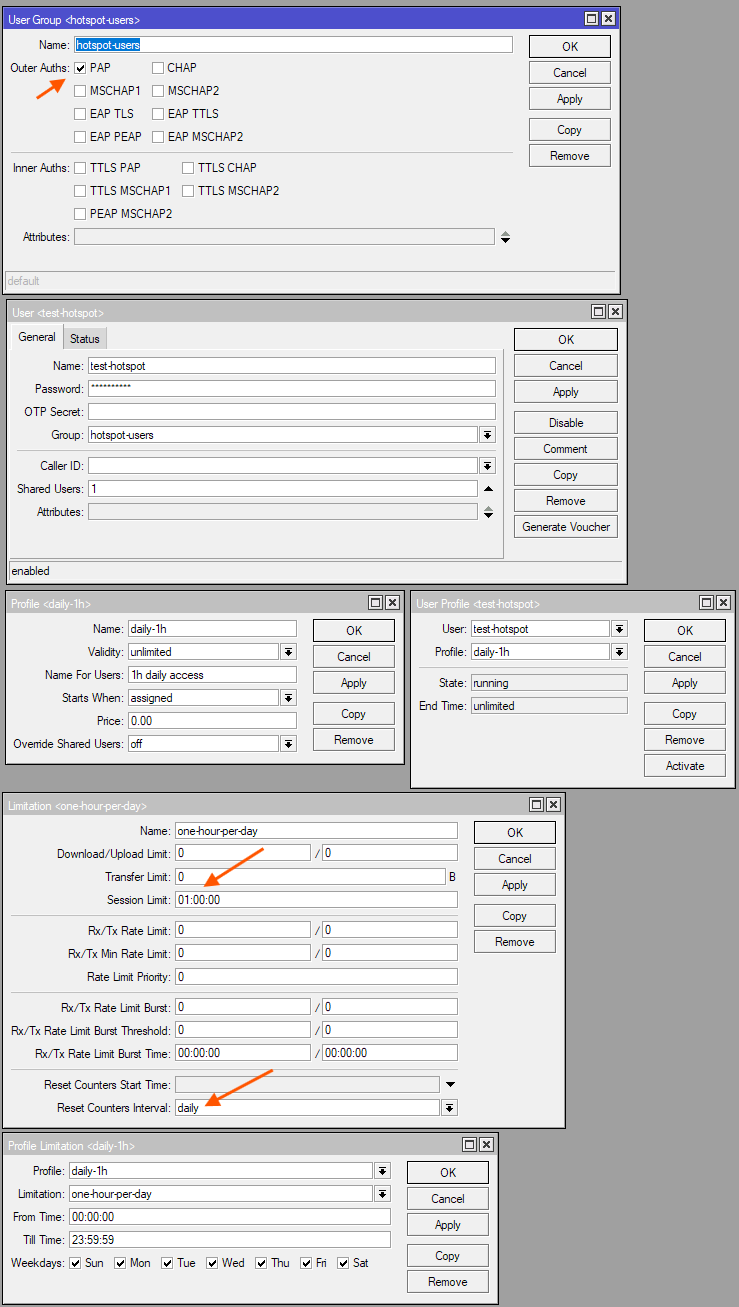Close the User Profile test-hotspot window

coord(723,603)
